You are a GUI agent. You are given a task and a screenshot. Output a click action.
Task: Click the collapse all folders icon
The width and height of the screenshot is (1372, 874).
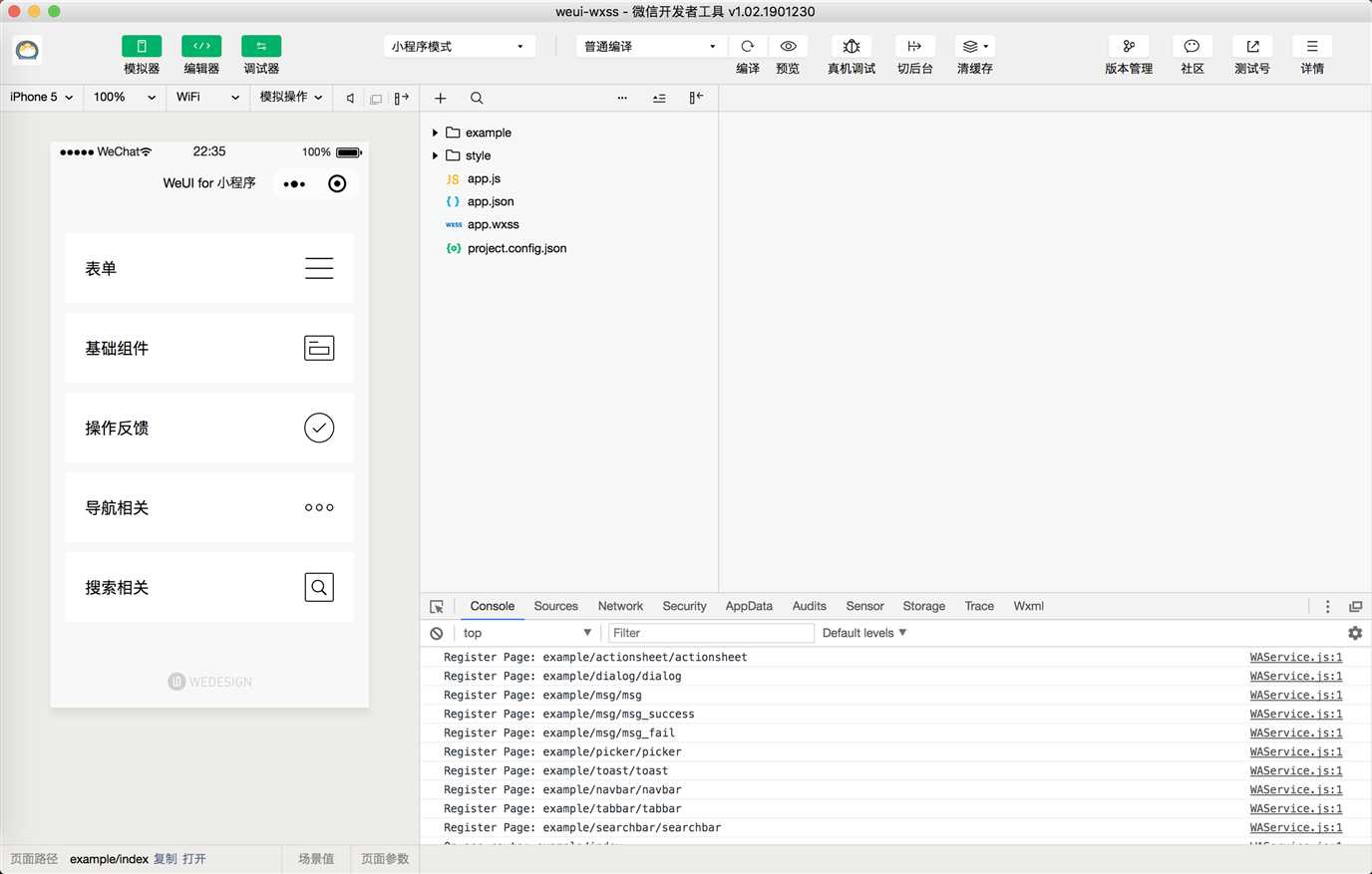pyautogui.click(x=659, y=99)
